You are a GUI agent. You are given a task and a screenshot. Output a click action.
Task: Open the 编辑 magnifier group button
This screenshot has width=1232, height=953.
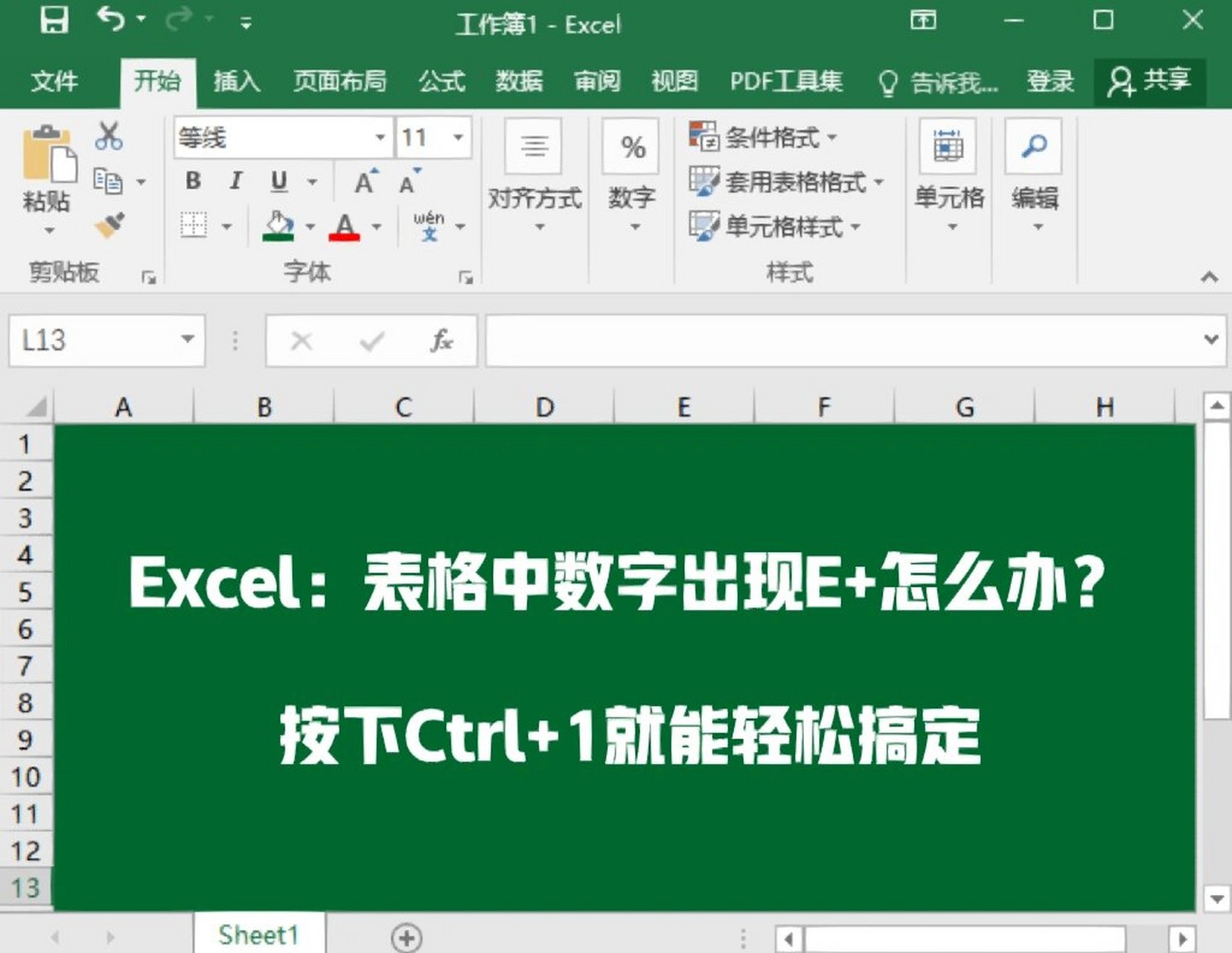[1035, 176]
